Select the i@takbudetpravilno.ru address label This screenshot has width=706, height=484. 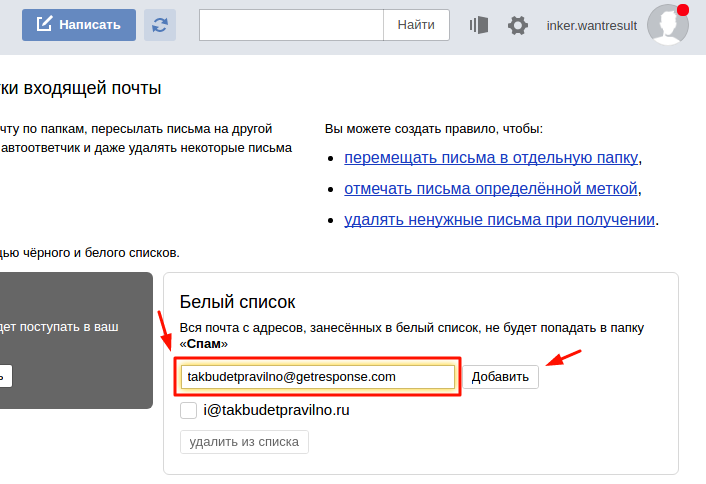click(x=276, y=410)
